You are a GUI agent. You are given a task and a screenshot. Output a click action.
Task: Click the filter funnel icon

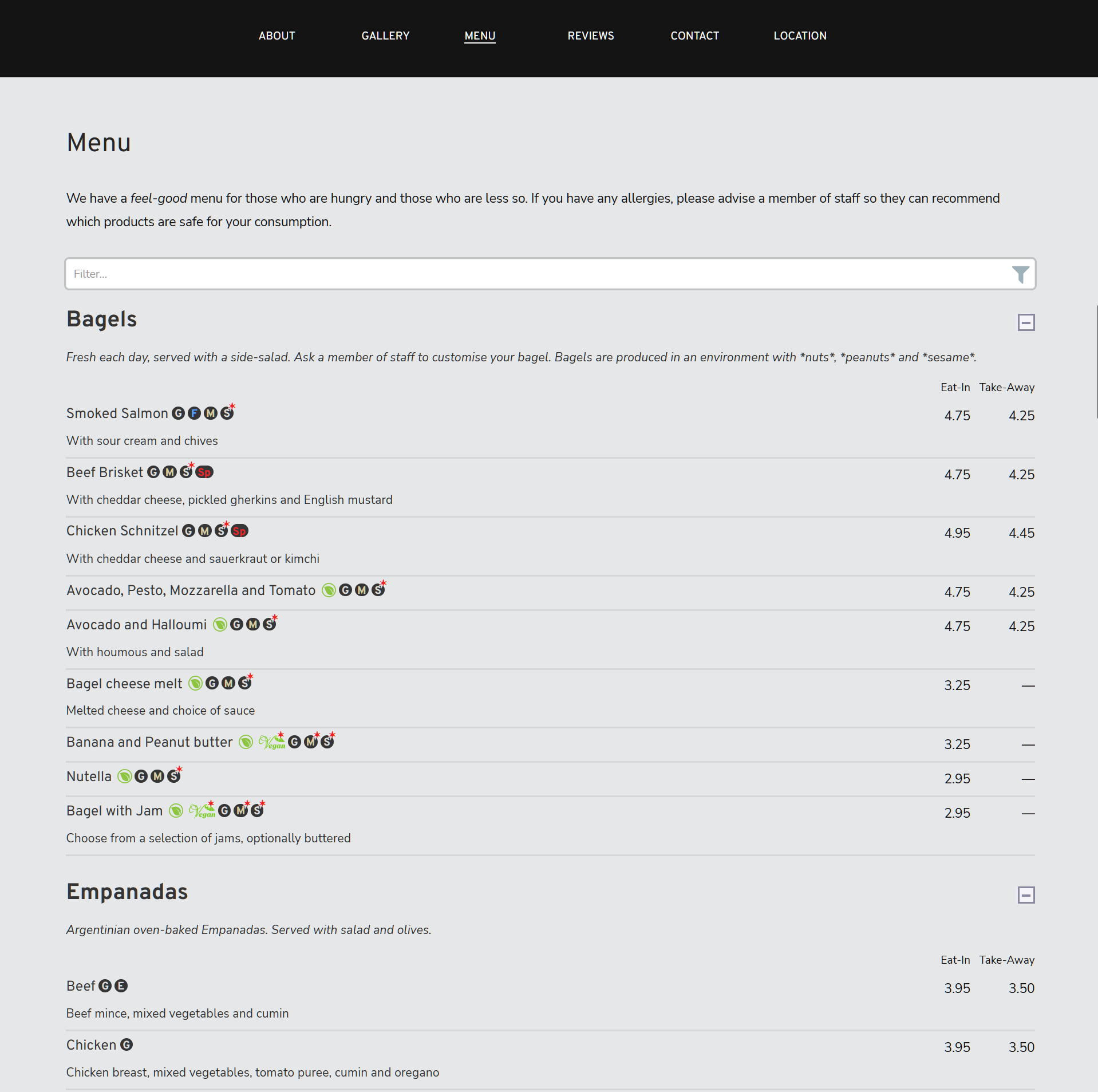click(x=1020, y=274)
